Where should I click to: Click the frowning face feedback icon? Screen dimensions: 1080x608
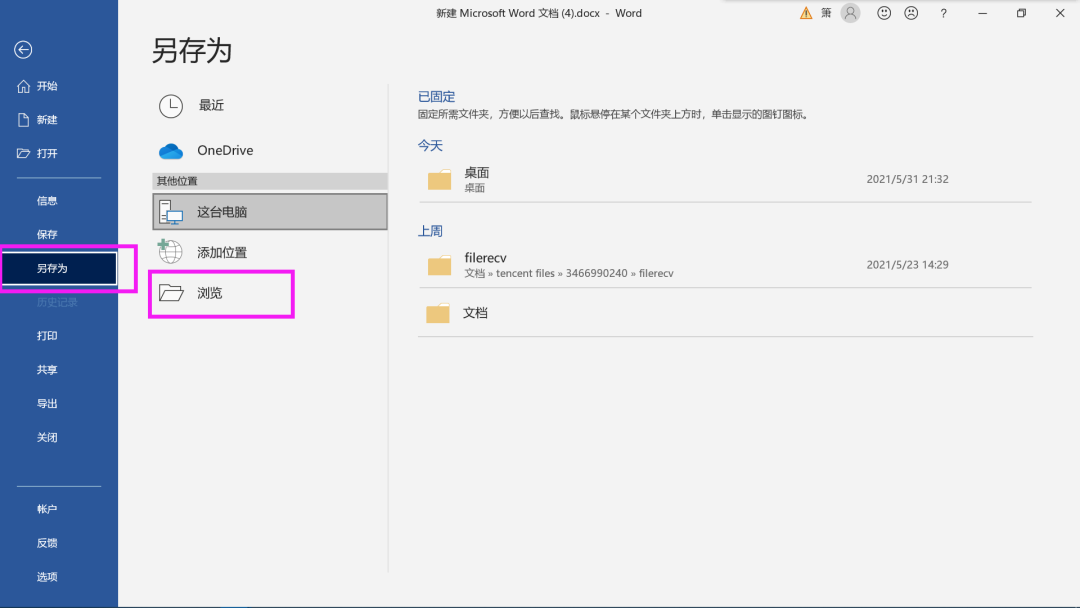tap(911, 13)
